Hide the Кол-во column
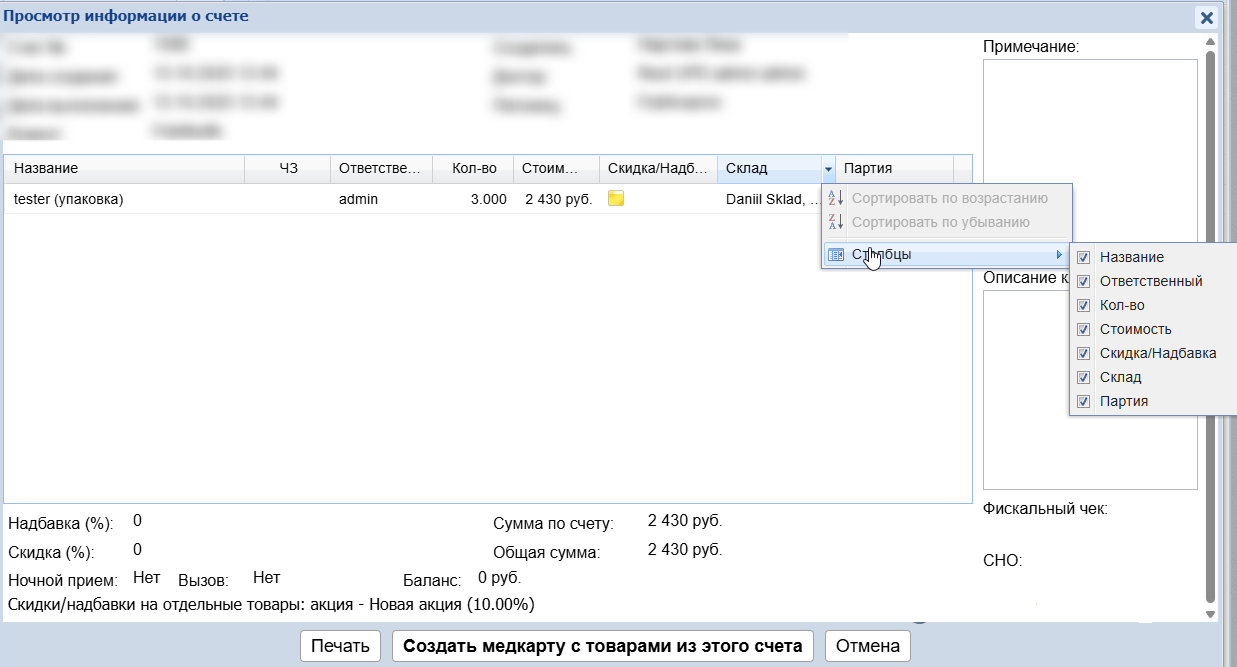This screenshot has height=667, width=1237. coord(1084,305)
